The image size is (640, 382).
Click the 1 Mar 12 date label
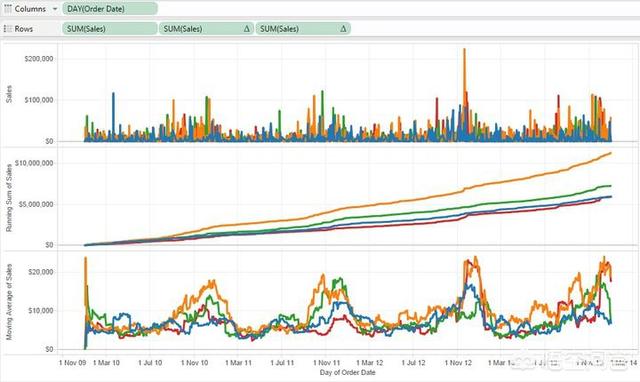370,362
